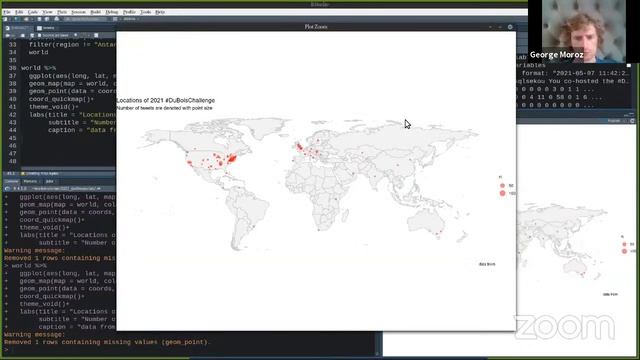Select the Terminal tab

(x=30, y=181)
